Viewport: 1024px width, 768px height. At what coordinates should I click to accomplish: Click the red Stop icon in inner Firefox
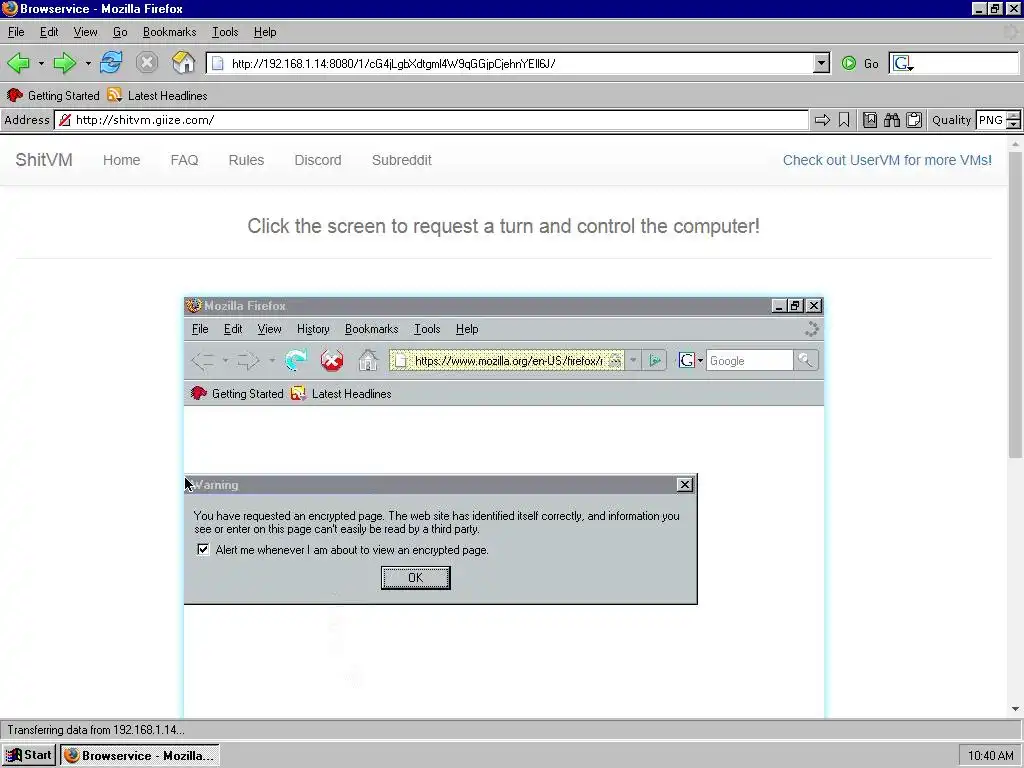pos(332,360)
